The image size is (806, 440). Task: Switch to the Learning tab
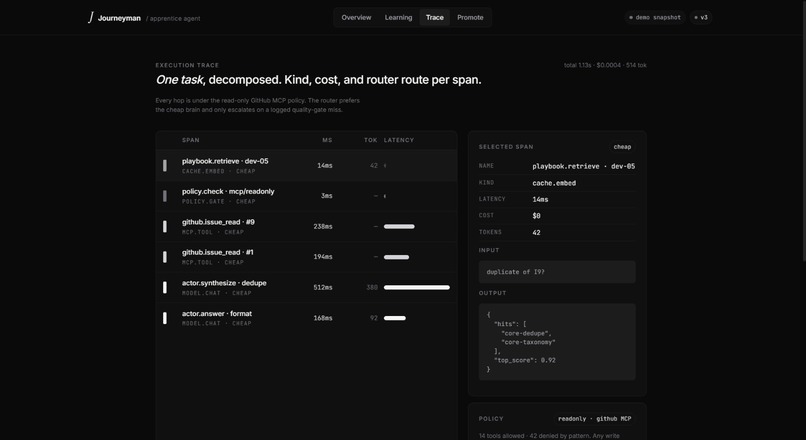398,17
